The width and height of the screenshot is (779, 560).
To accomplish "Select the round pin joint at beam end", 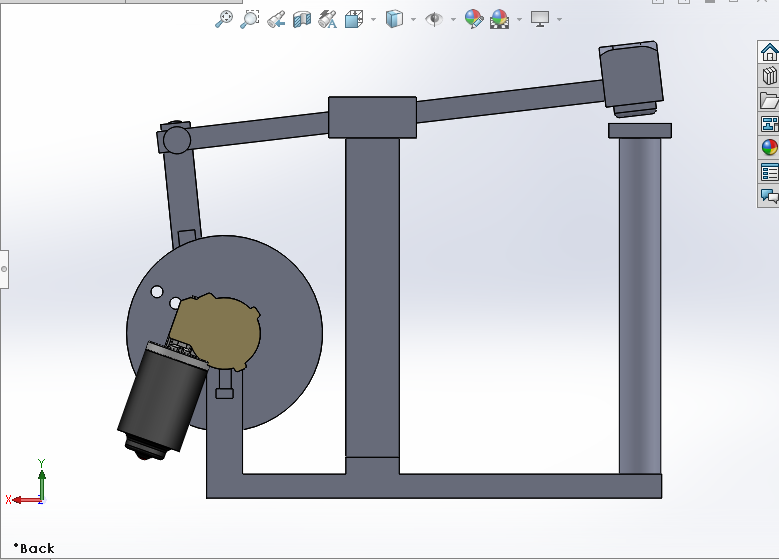I will pos(176,140).
